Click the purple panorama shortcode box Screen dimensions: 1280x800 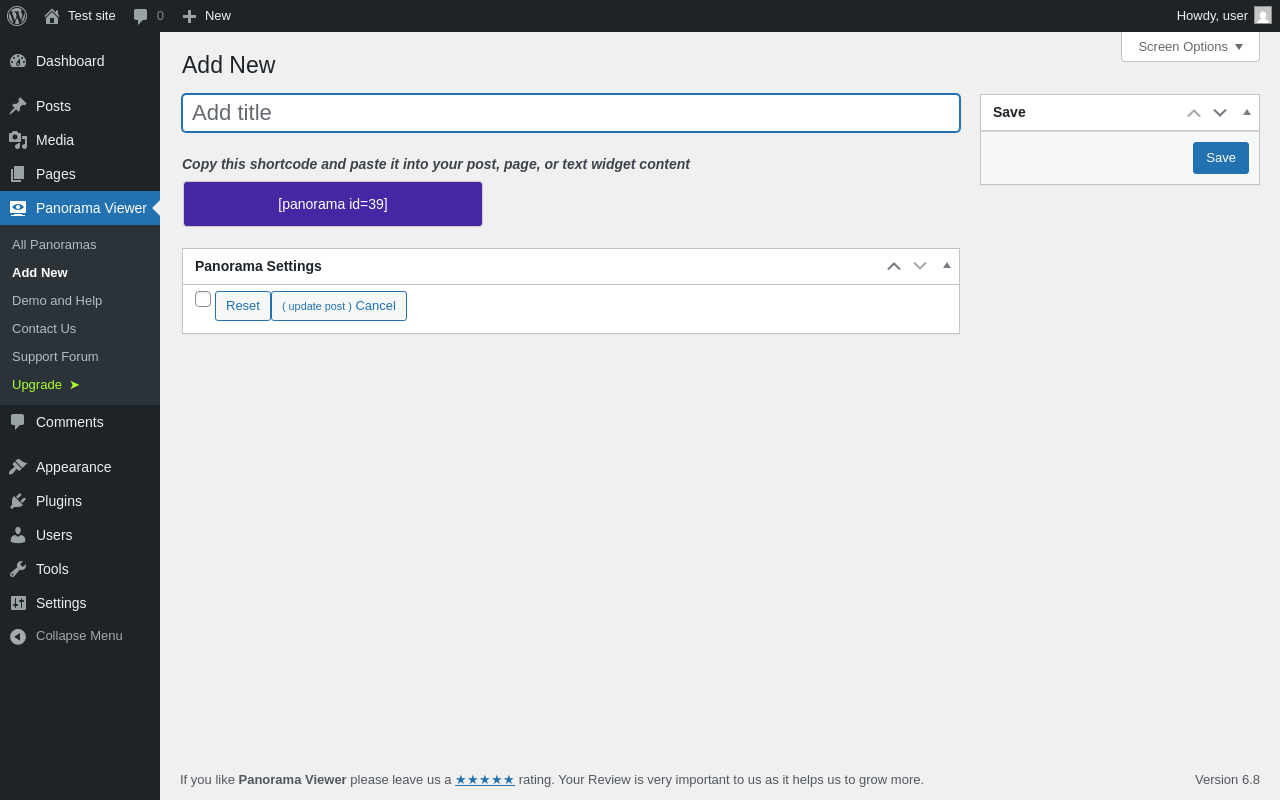point(333,204)
